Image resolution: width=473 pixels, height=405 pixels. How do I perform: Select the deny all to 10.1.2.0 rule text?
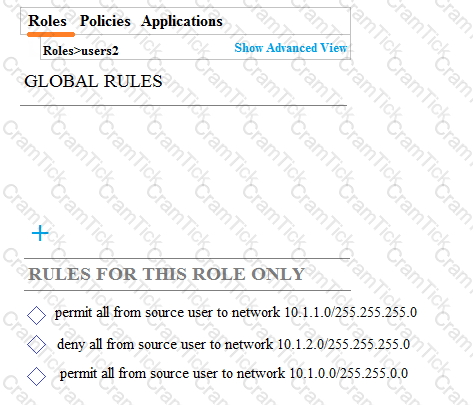coord(233,344)
